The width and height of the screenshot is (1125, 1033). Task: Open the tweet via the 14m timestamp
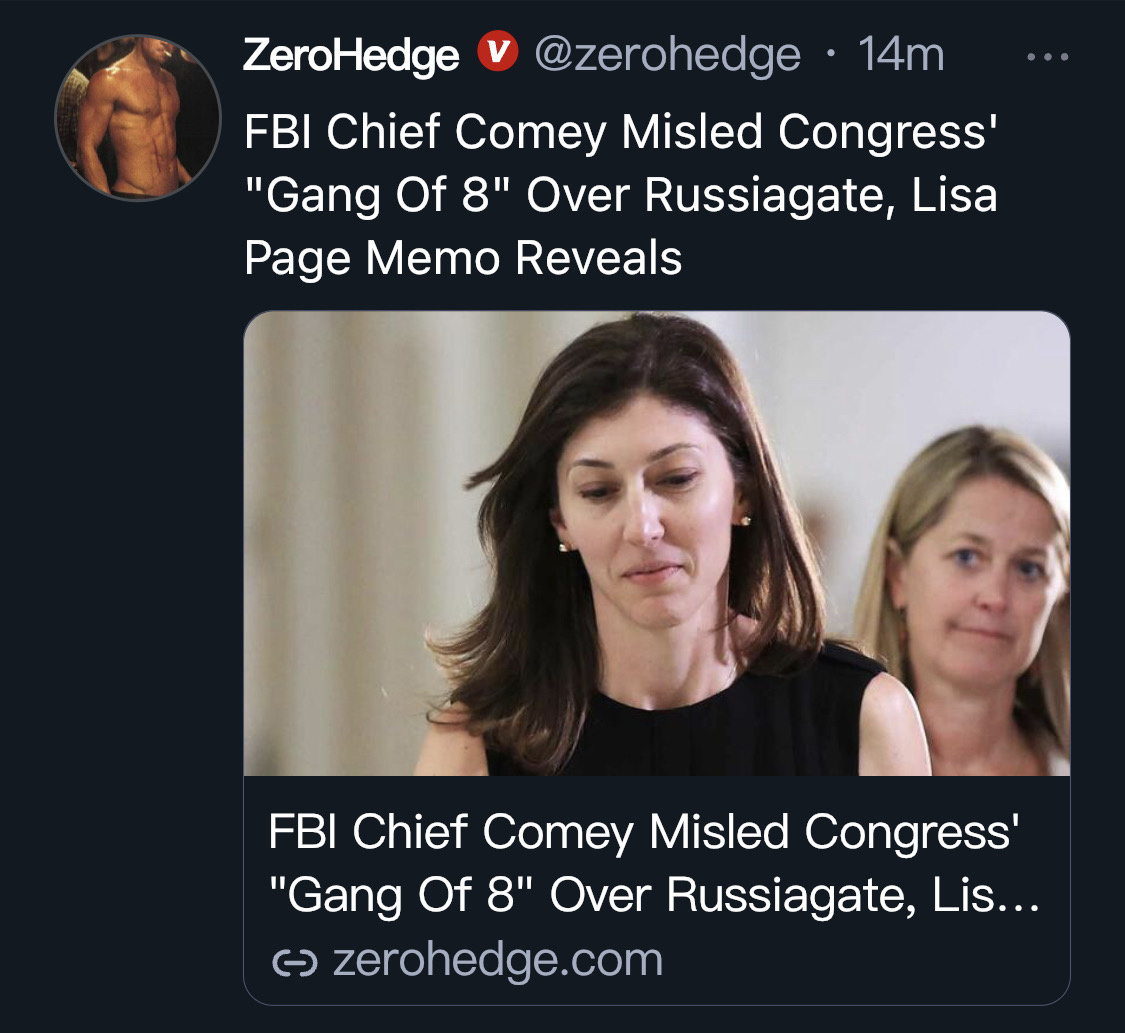tap(901, 55)
